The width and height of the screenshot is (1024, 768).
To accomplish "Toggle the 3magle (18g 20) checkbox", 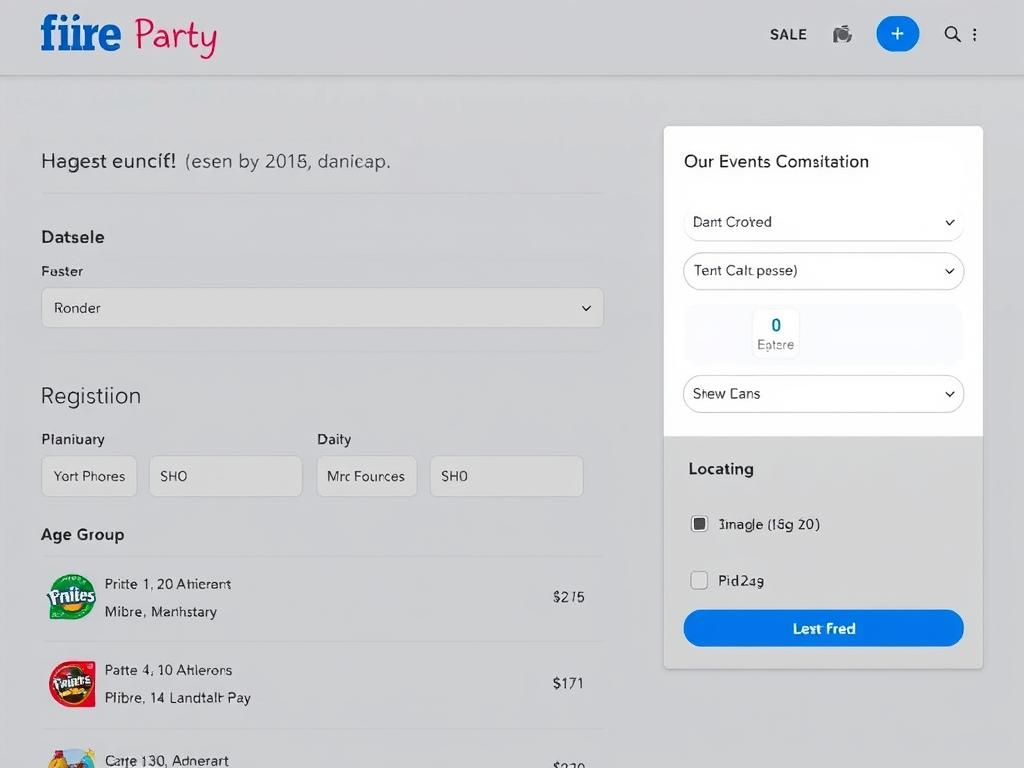I will pyautogui.click(x=699, y=524).
